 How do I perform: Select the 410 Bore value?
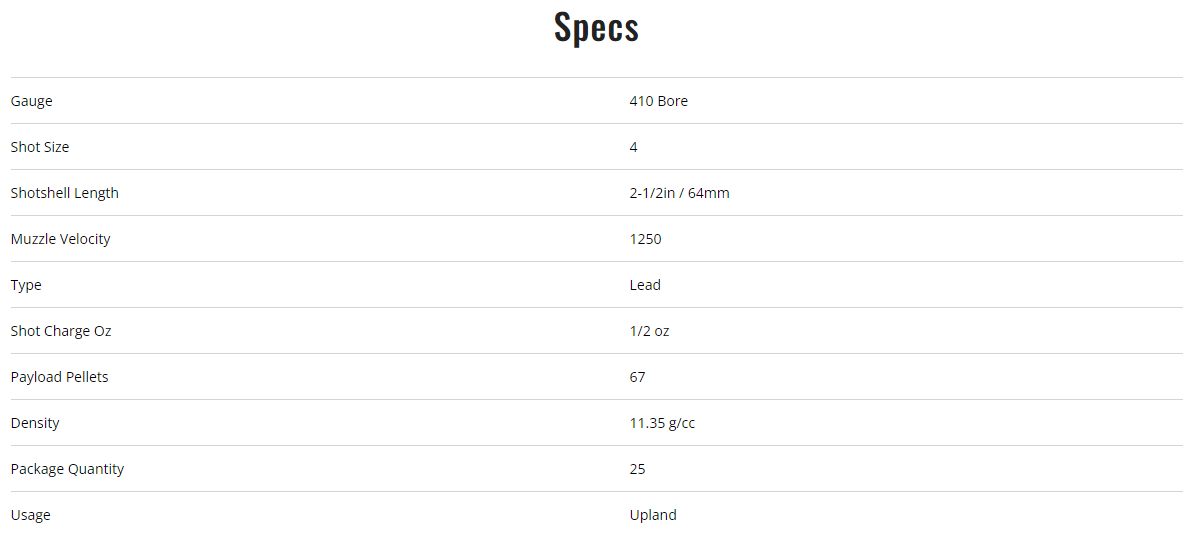pyautogui.click(x=658, y=101)
